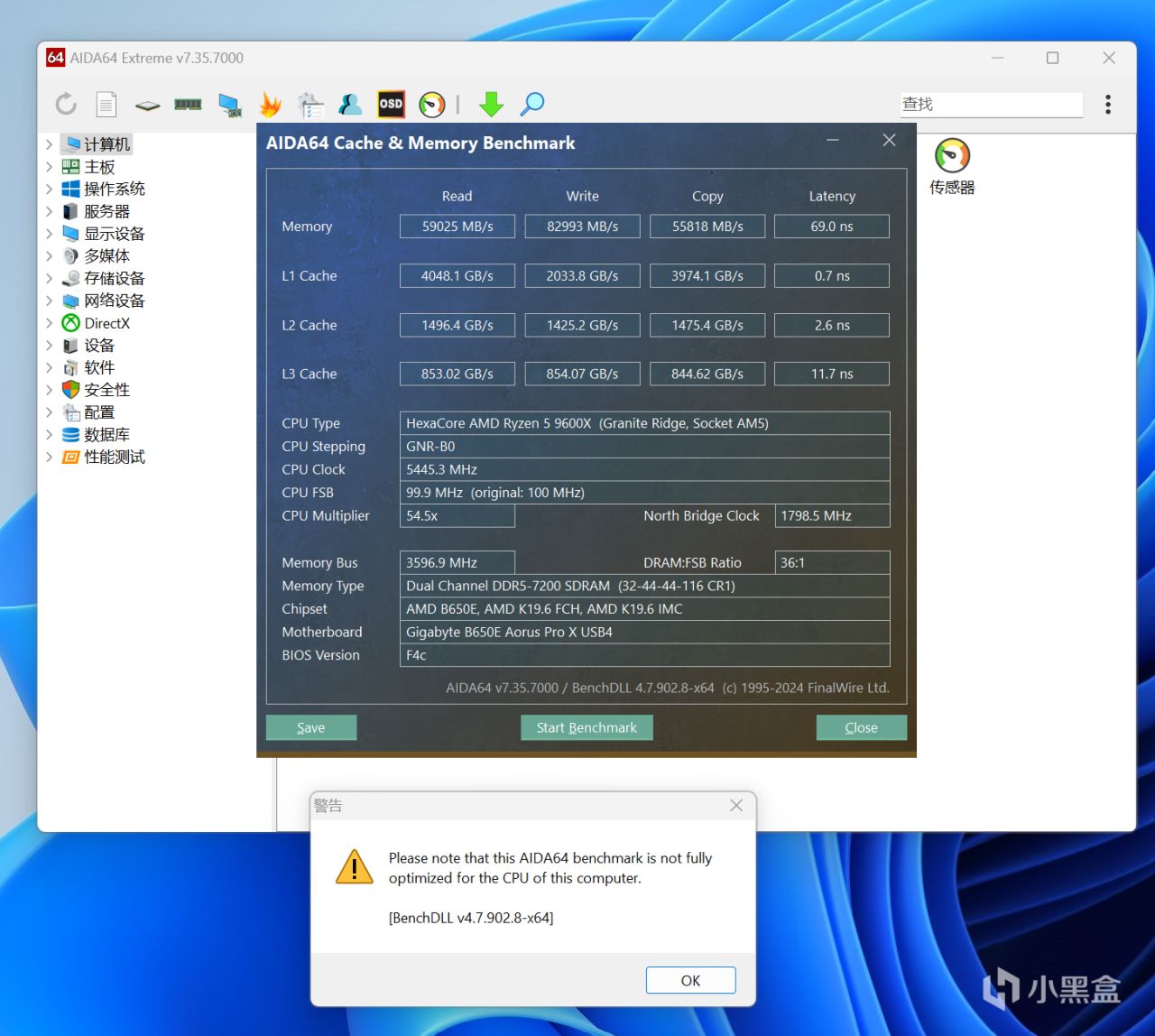The image size is (1155, 1036).
Task: Click the Motherboard field value
Action: coord(645,632)
